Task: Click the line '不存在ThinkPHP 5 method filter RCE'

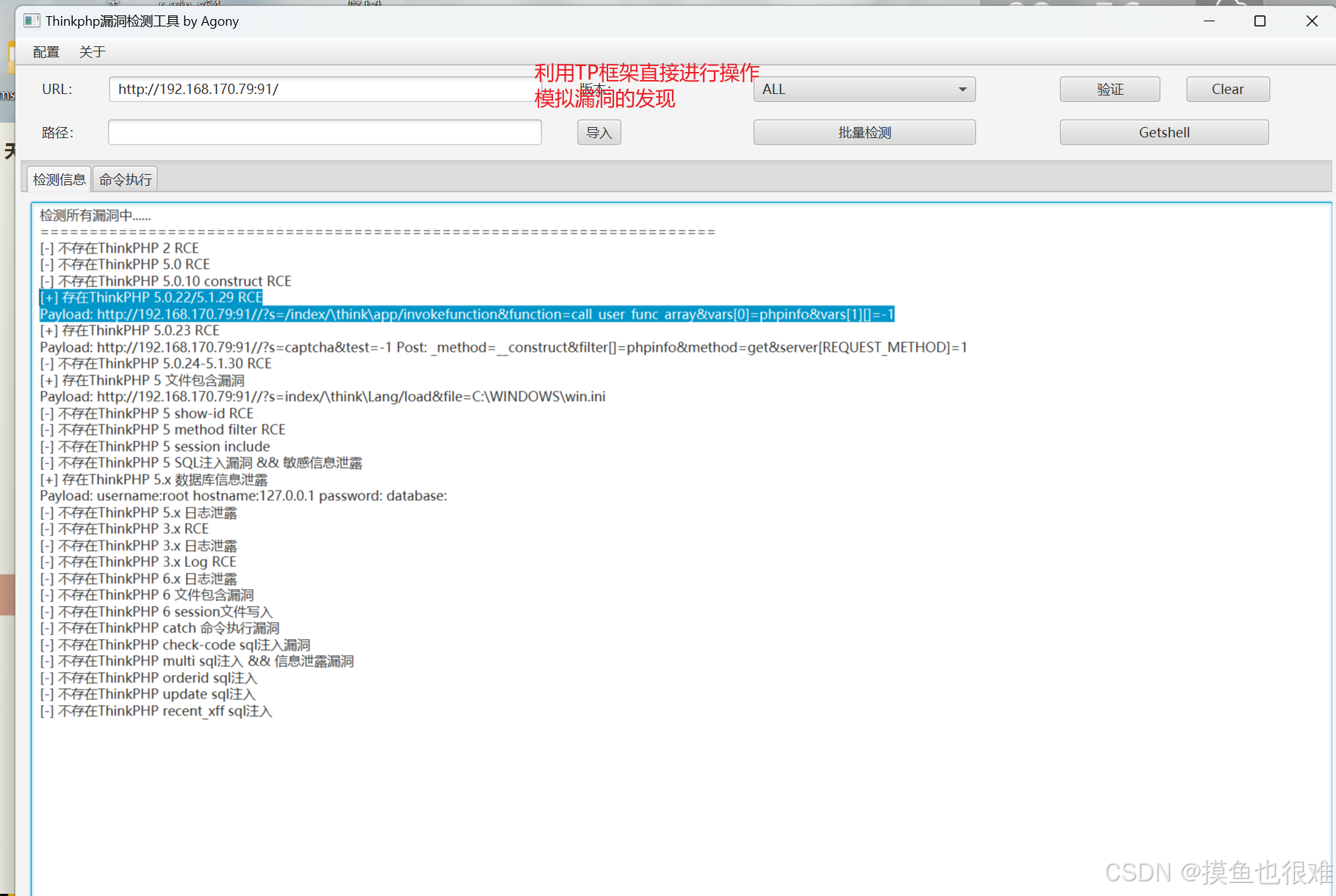Action: (x=163, y=430)
